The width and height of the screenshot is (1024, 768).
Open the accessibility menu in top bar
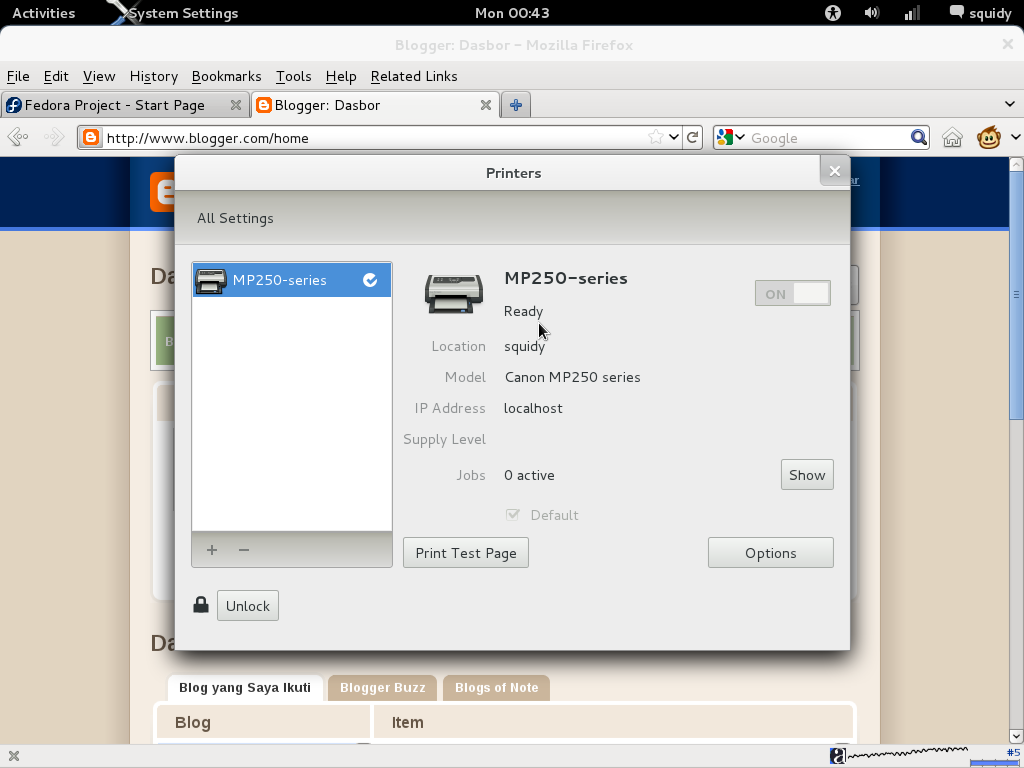point(833,12)
